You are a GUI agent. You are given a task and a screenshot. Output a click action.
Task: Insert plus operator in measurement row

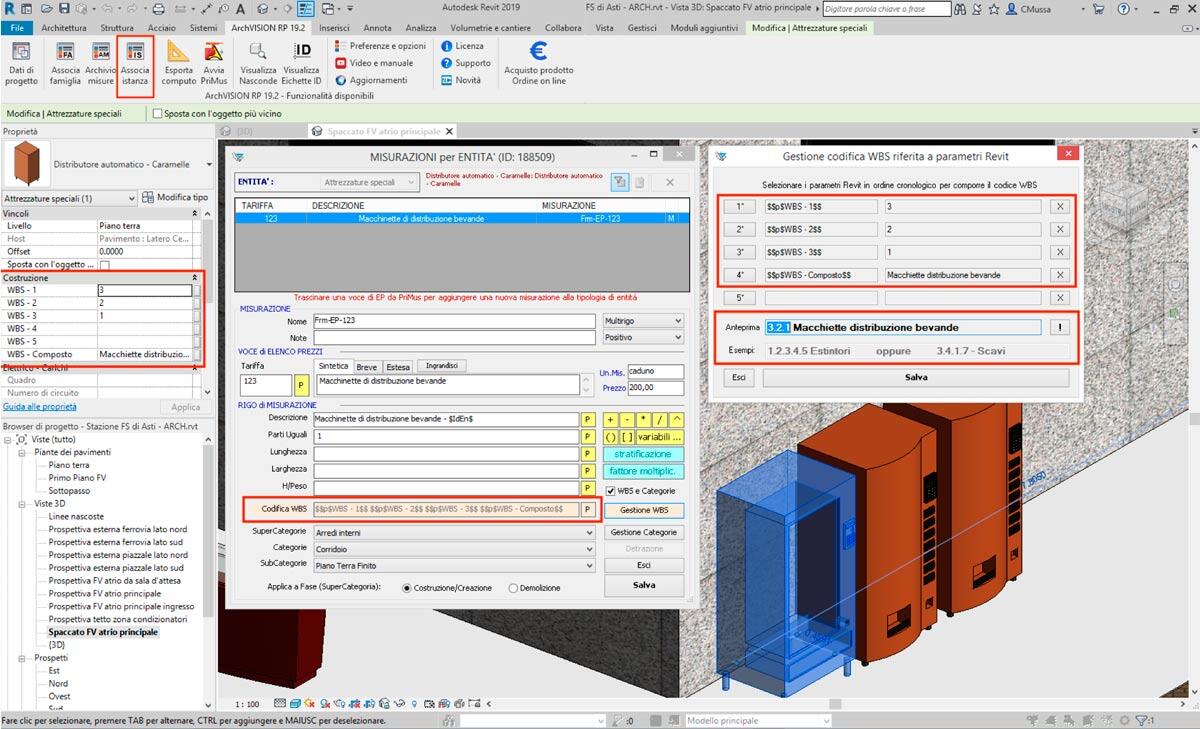(x=611, y=419)
